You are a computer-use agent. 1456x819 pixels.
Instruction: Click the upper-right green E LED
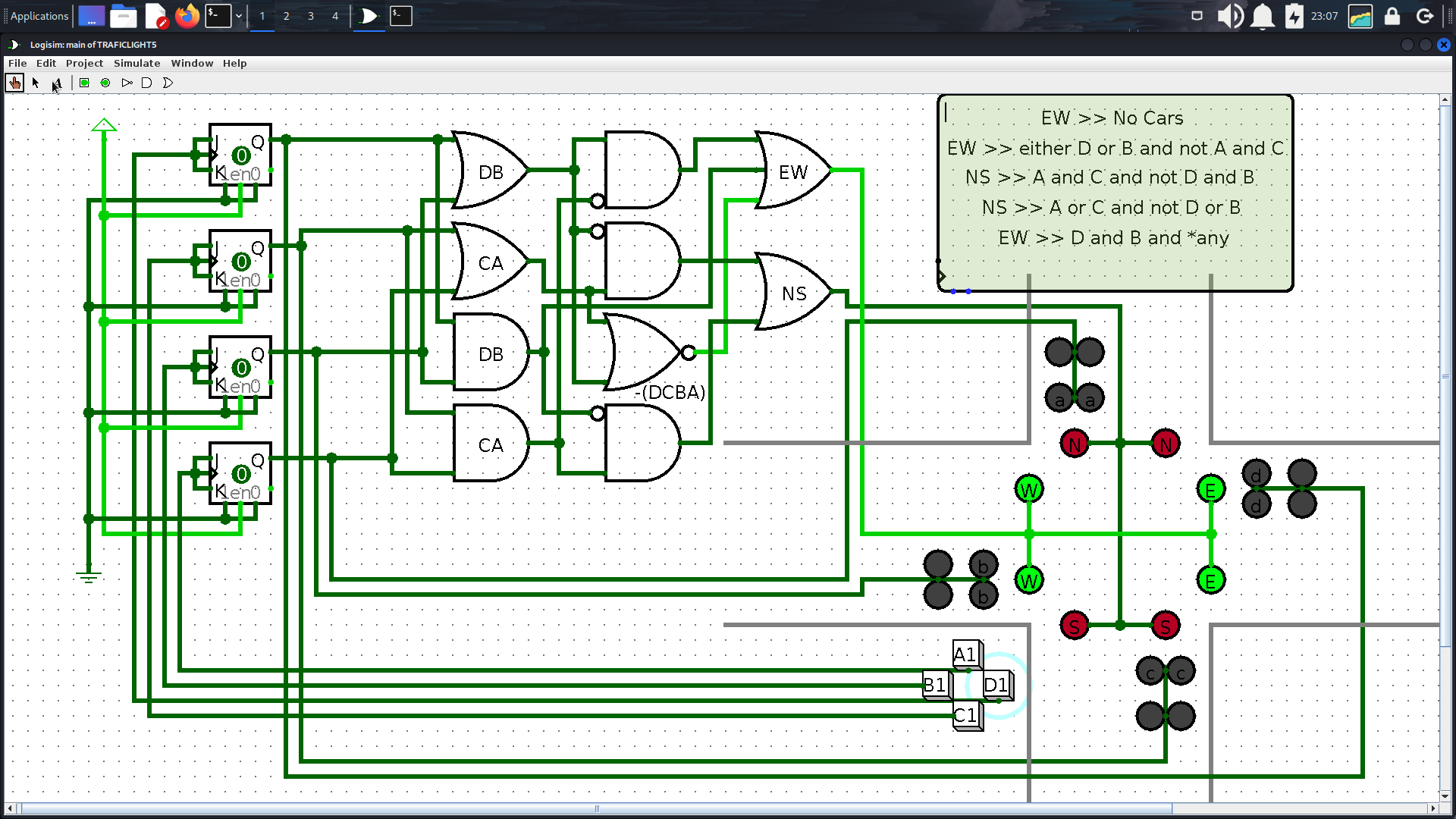[x=1210, y=489]
